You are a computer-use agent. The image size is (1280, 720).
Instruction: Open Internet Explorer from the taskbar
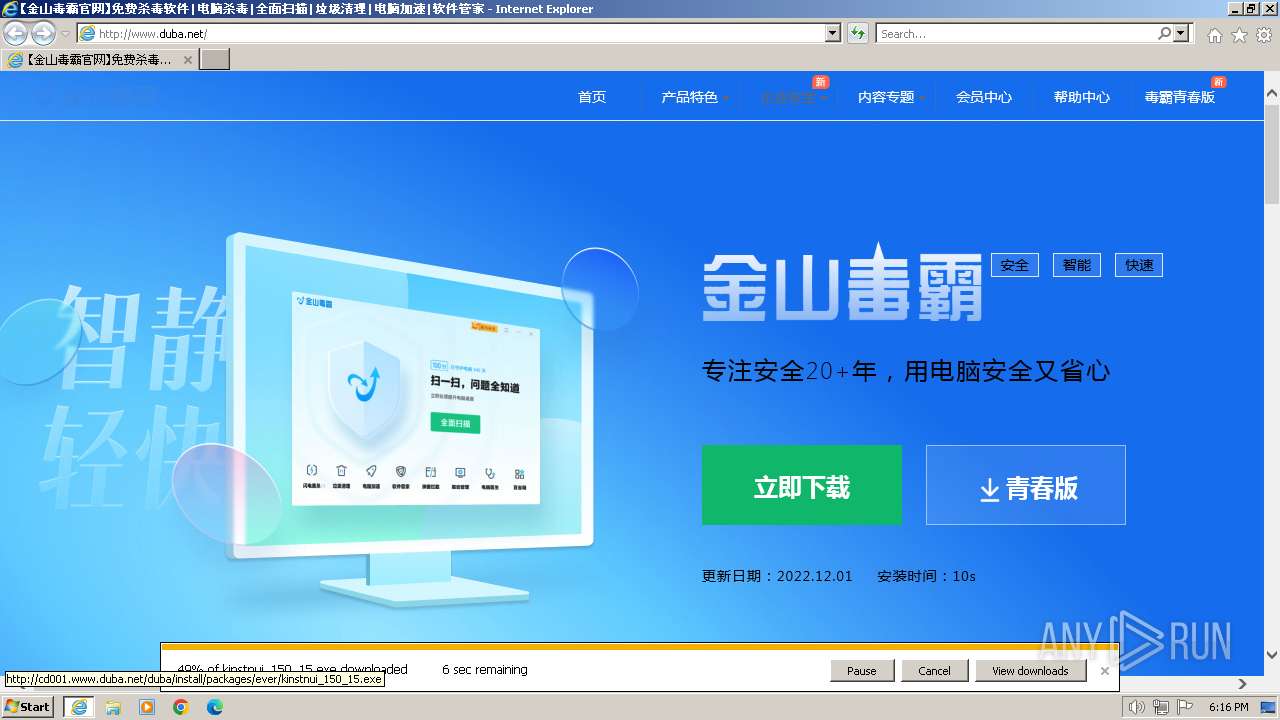point(78,707)
